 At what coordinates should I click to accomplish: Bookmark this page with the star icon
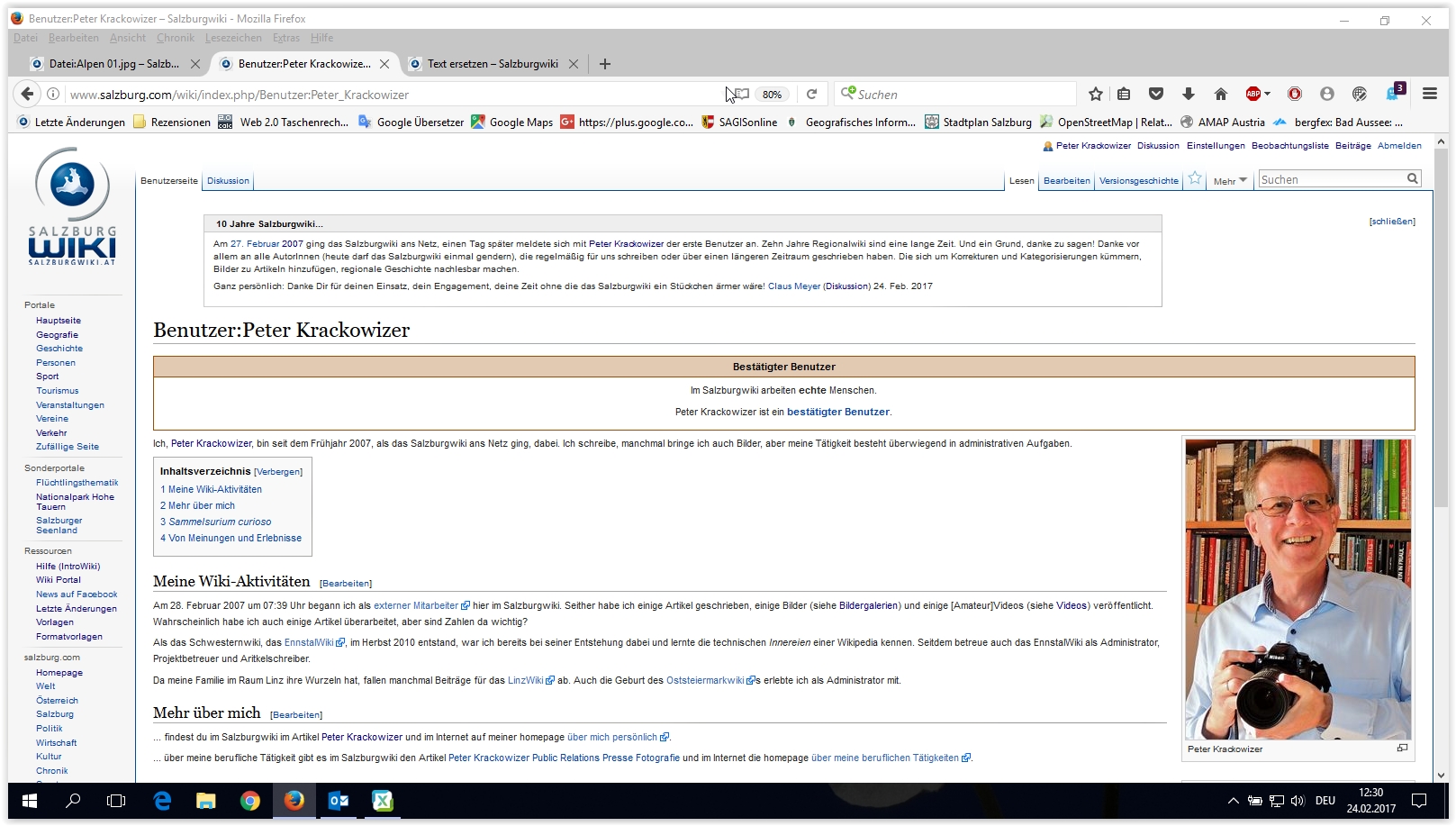(x=1095, y=95)
